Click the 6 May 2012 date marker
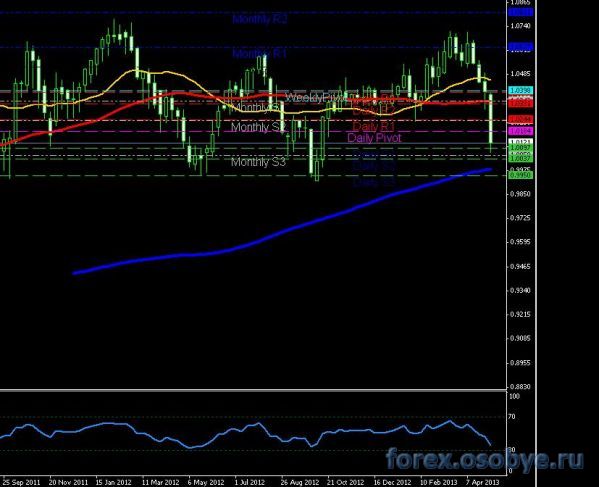The image size is (599, 487). pyautogui.click(x=206, y=482)
